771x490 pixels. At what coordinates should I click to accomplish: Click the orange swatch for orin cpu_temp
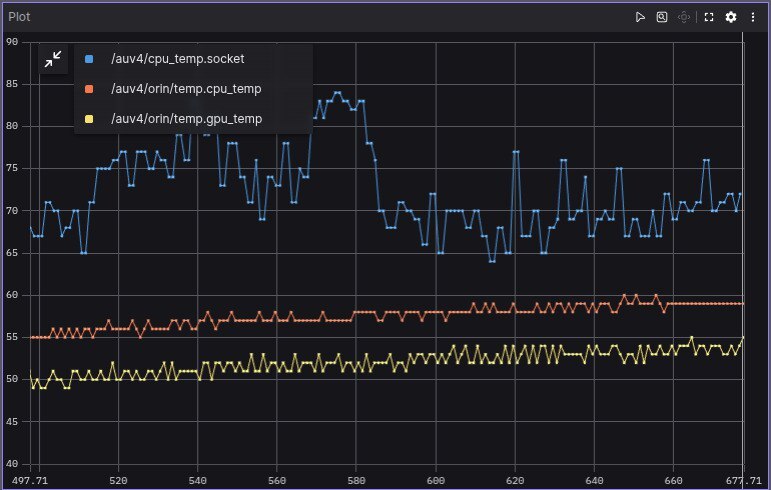click(x=89, y=89)
